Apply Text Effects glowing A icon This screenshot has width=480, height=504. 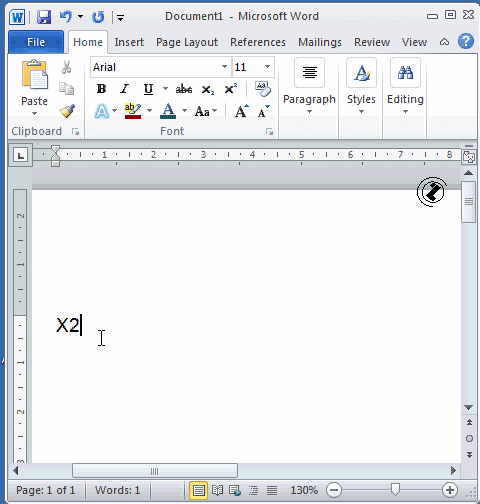coord(102,111)
